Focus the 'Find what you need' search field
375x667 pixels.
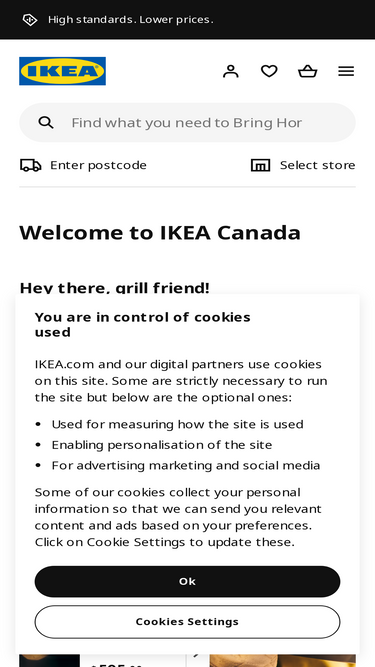[188, 123]
